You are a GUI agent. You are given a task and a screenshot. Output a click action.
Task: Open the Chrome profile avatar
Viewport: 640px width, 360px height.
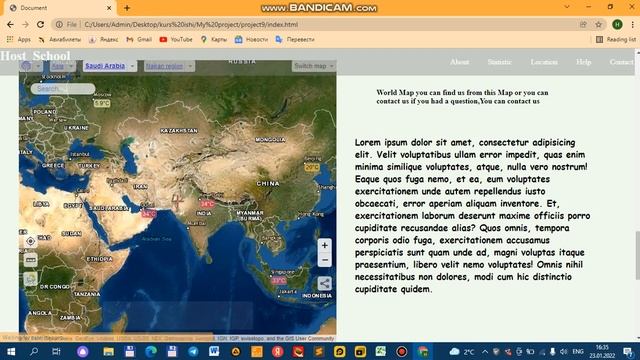[617, 24]
